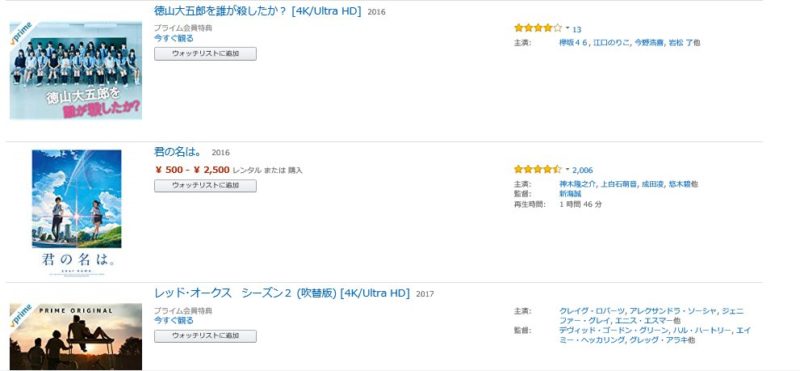Open the 君の名は。 title link
This screenshot has width=800, height=371.
click(178, 152)
